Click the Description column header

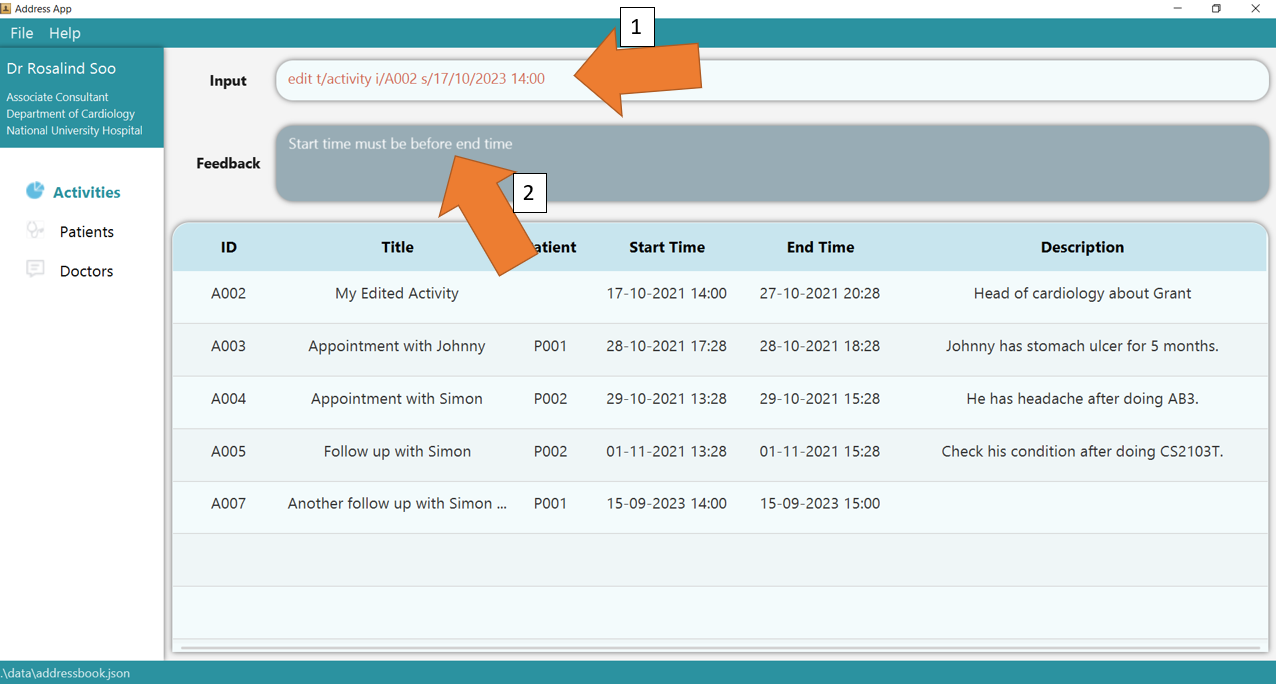point(1082,247)
